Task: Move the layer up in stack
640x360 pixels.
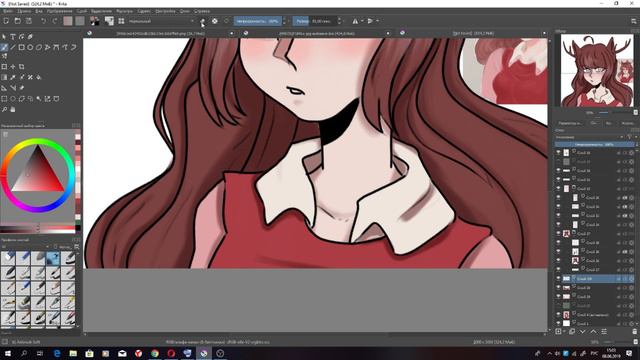Action: 593,331
